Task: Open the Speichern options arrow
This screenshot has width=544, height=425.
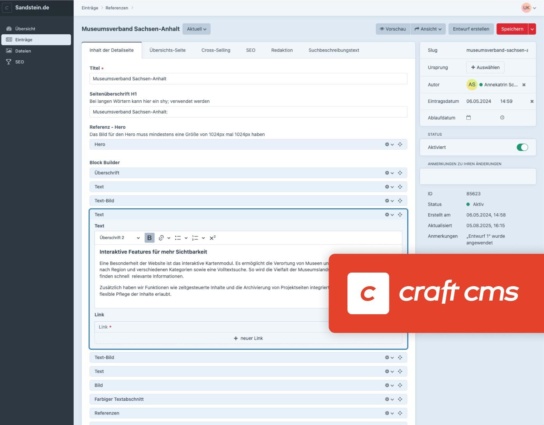Action: click(x=532, y=29)
